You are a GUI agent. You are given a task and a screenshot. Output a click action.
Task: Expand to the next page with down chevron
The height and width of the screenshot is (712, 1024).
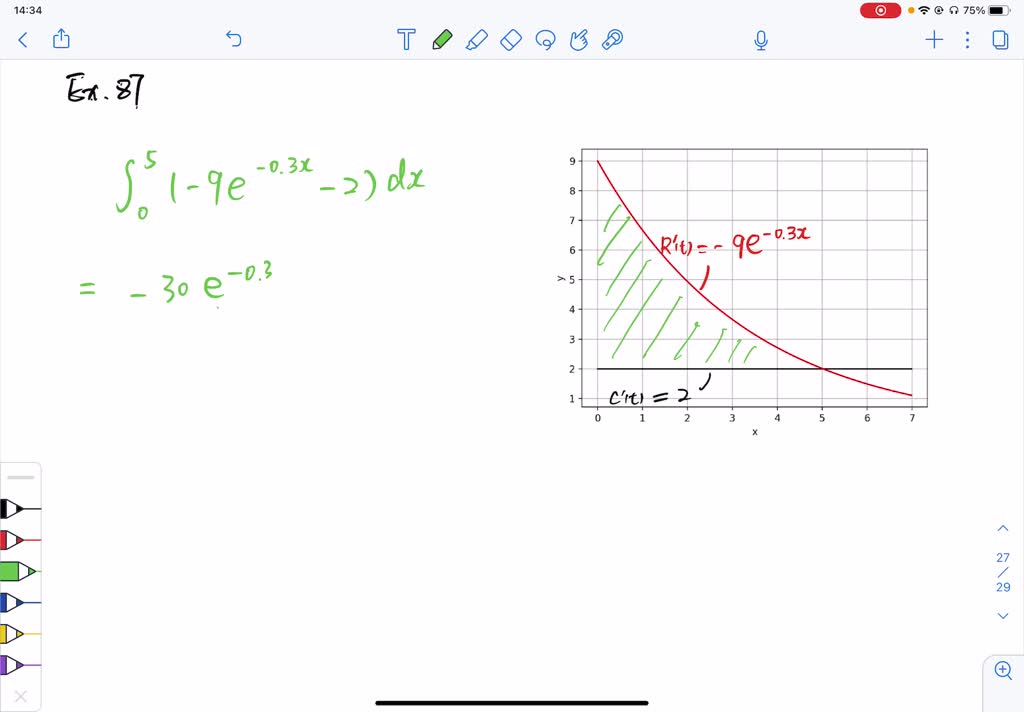[x=1003, y=617]
